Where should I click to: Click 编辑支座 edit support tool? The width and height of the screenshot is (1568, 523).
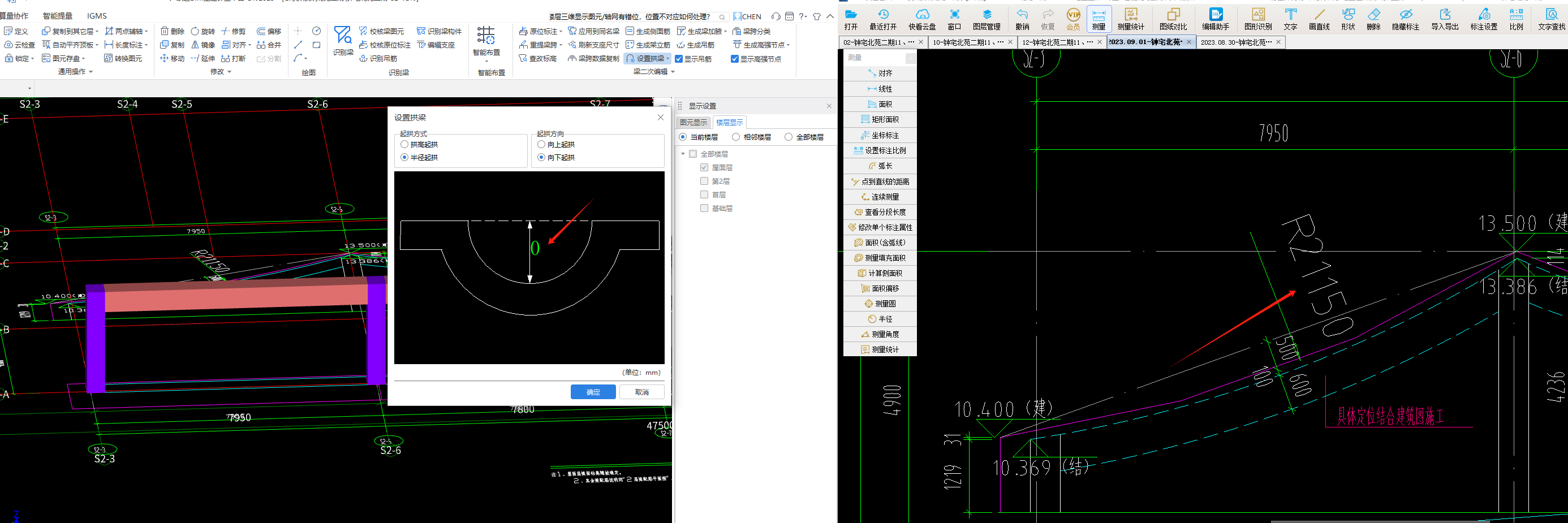point(436,45)
